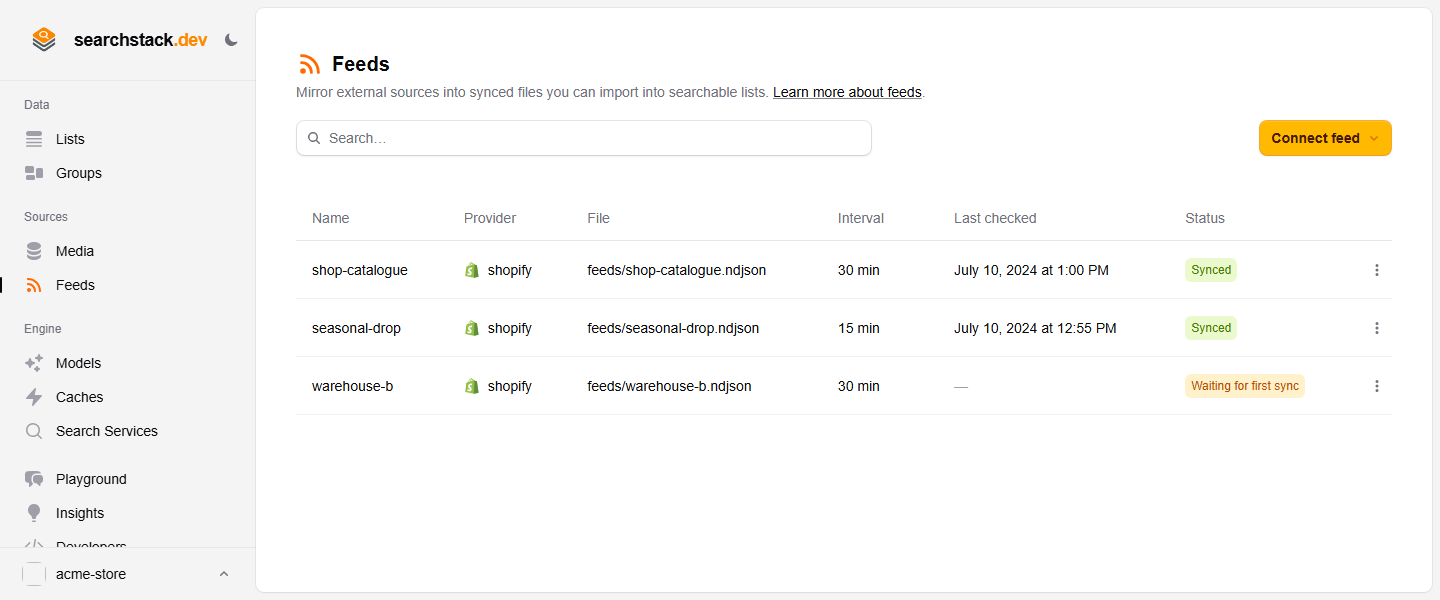Click the Media database icon
The height and width of the screenshot is (600, 1440).
(x=34, y=251)
